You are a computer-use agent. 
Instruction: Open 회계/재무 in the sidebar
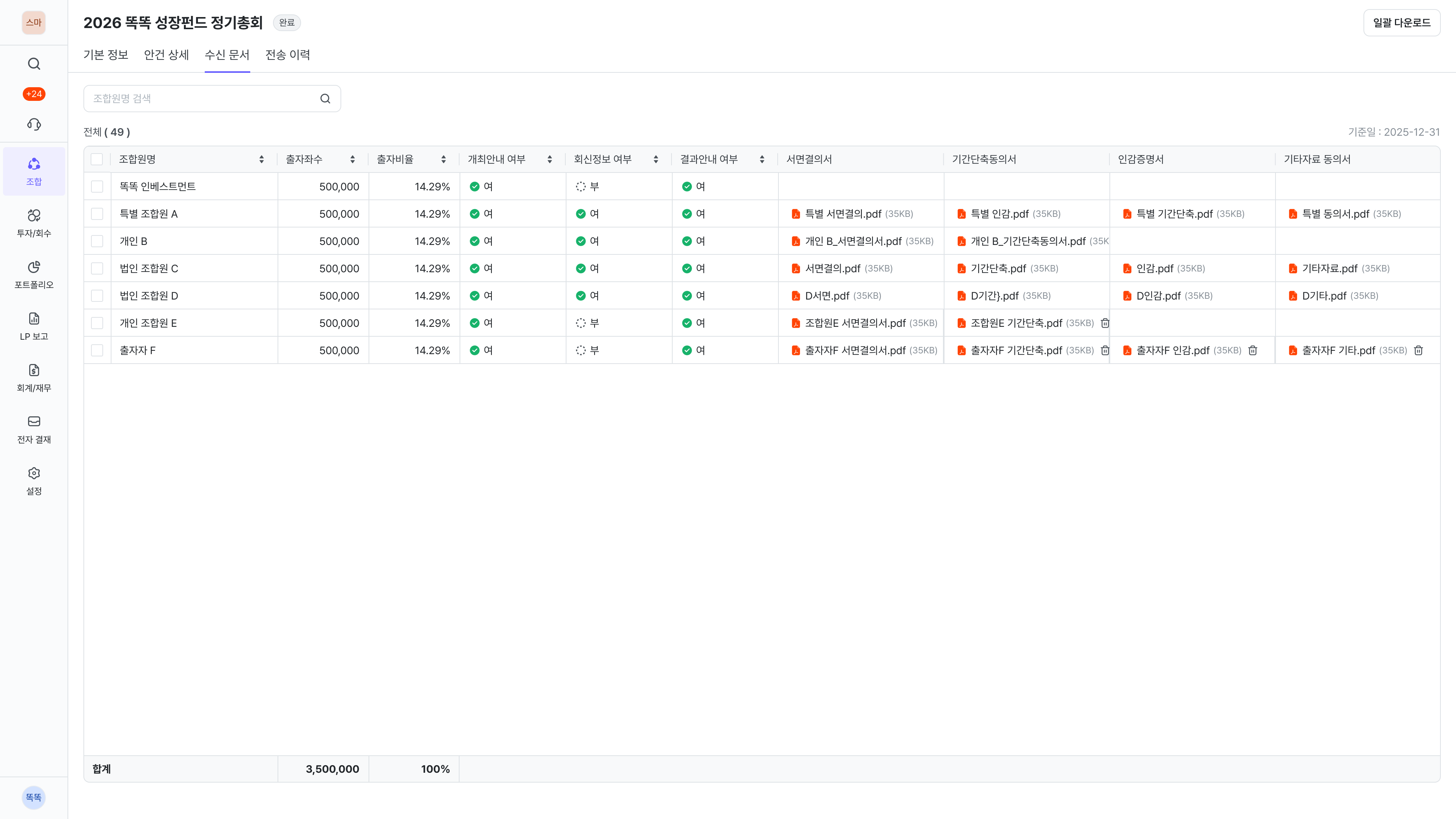pos(34,378)
